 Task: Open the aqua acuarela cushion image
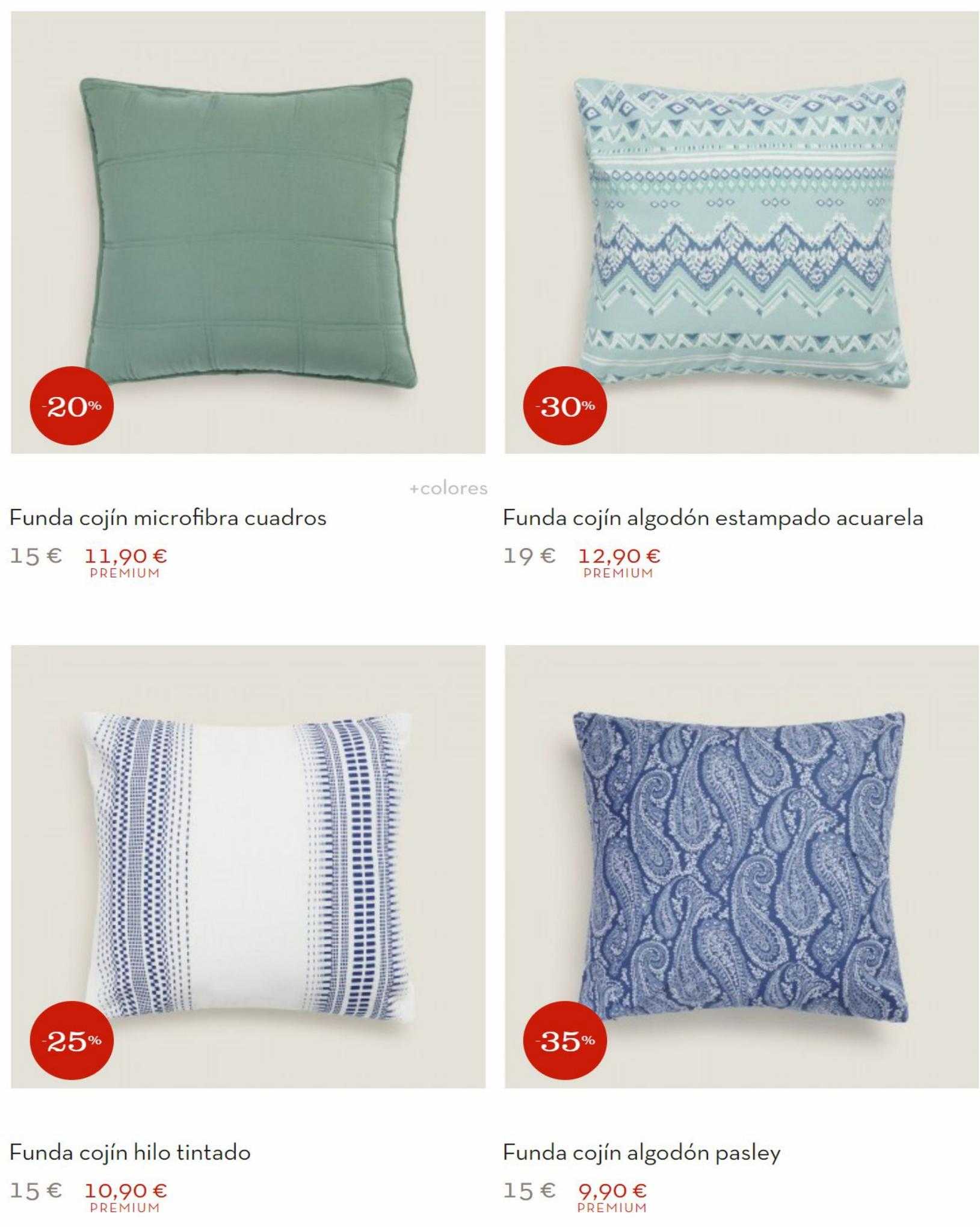742,232
